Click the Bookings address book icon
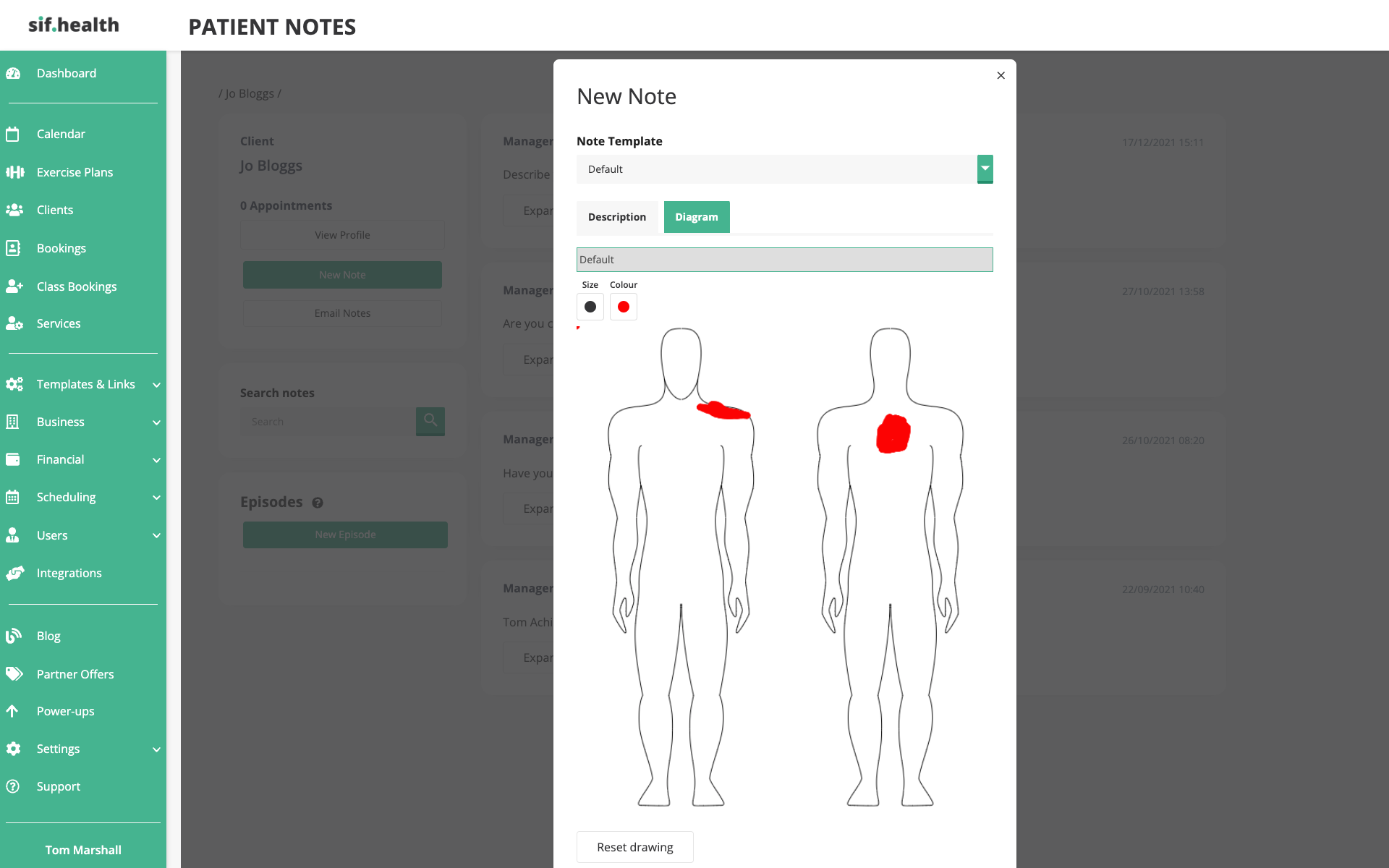The width and height of the screenshot is (1389, 868). click(13, 248)
